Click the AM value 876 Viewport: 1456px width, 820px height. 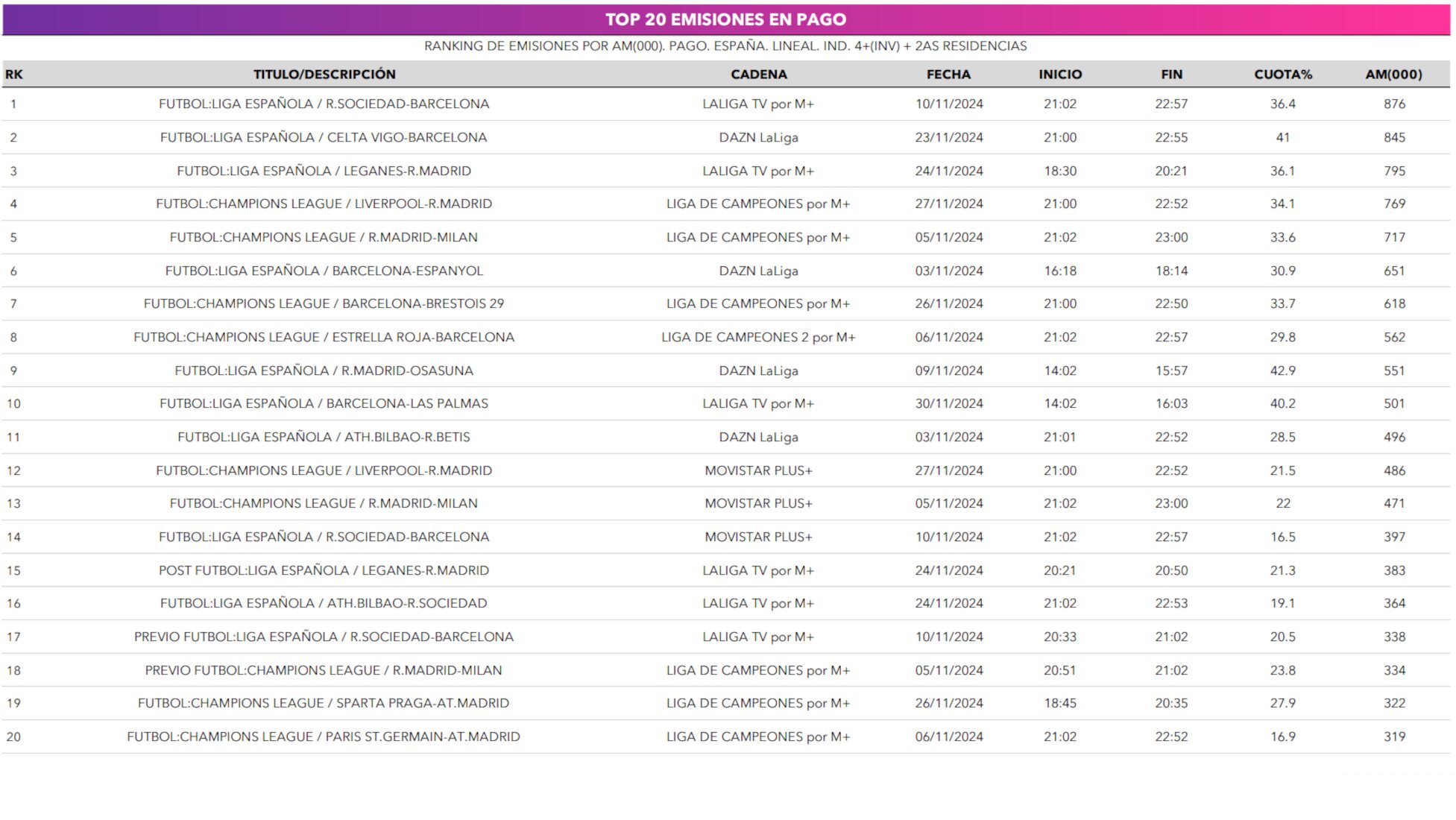pos(1394,104)
